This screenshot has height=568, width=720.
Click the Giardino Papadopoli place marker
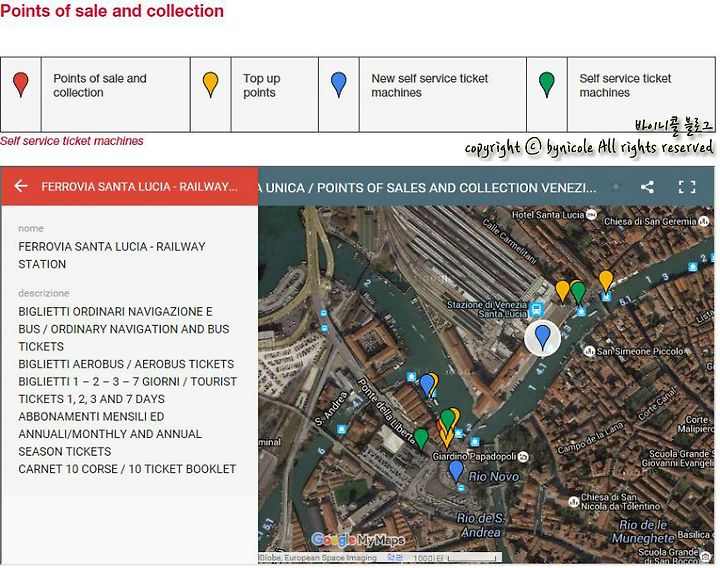coord(523,456)
